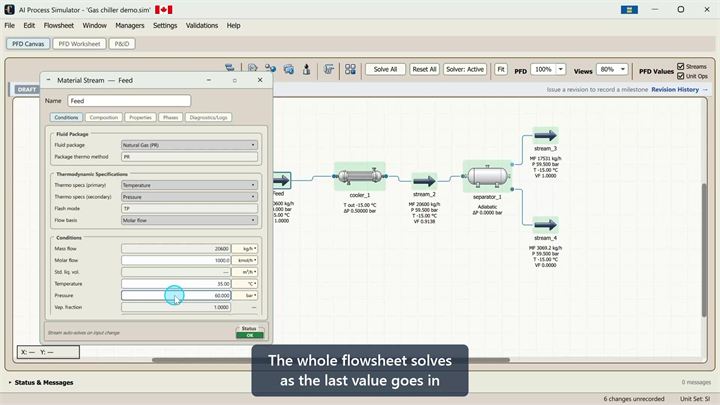Open the Mass flow kg/h unit dropdown
The image size is (720, 405).
click(x=245, y=248)
